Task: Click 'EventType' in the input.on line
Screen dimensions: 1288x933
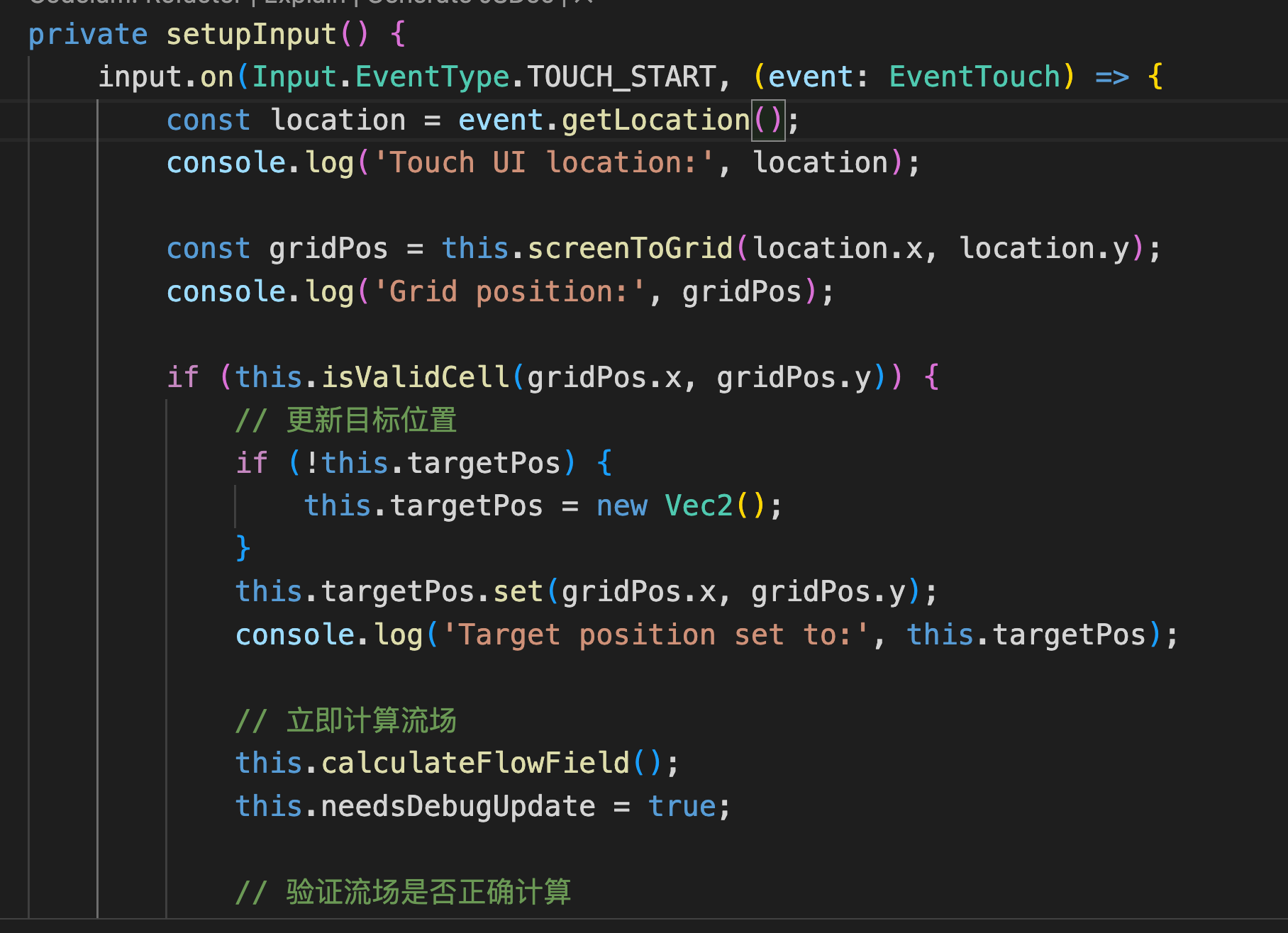Action: [x=433, y=77]
